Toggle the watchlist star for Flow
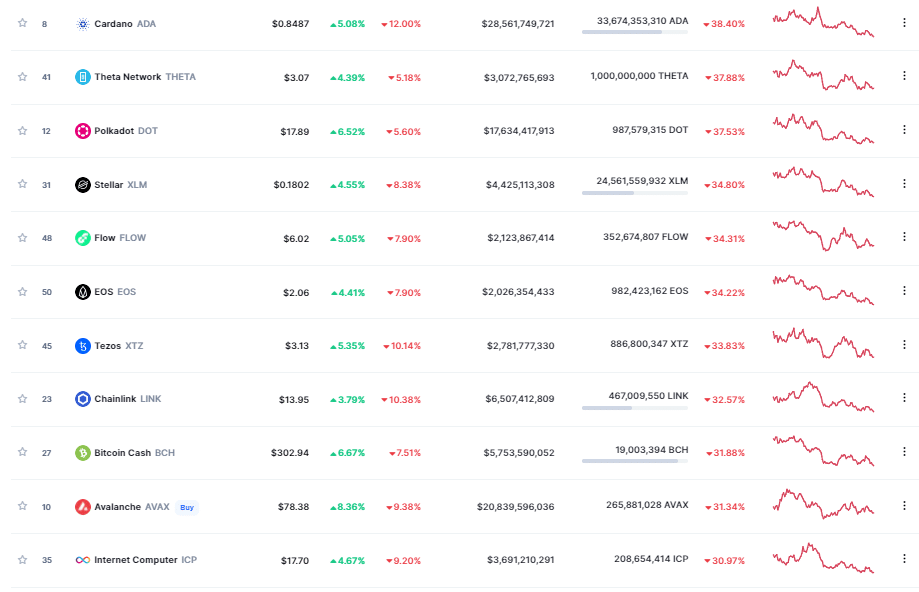The image size is (919, 592). point(22,237)
